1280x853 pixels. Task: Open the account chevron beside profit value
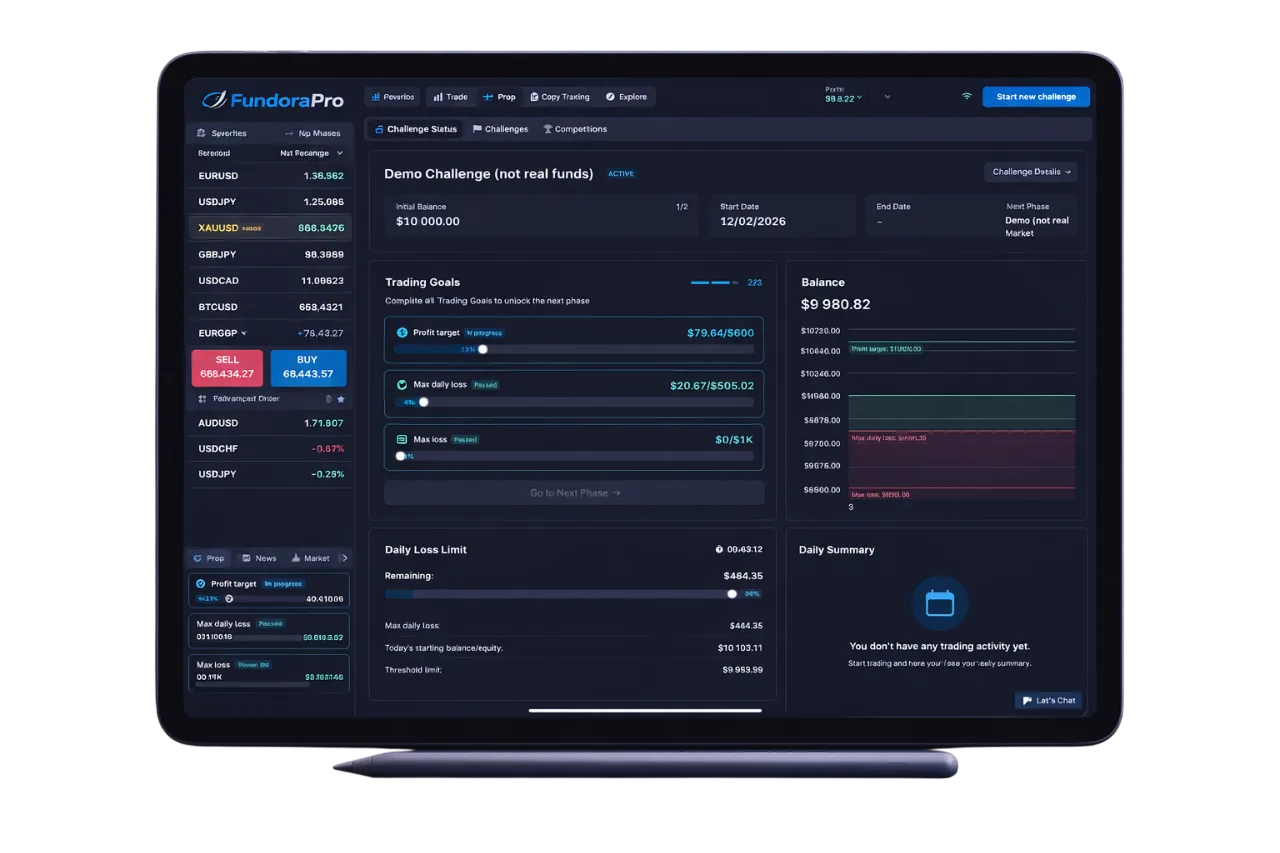[x=887, y=97]
